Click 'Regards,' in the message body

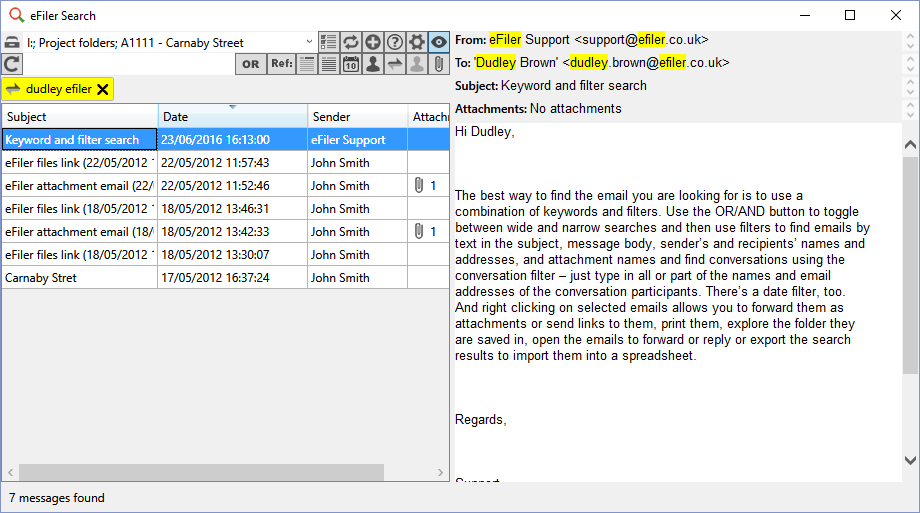(481, 420)
